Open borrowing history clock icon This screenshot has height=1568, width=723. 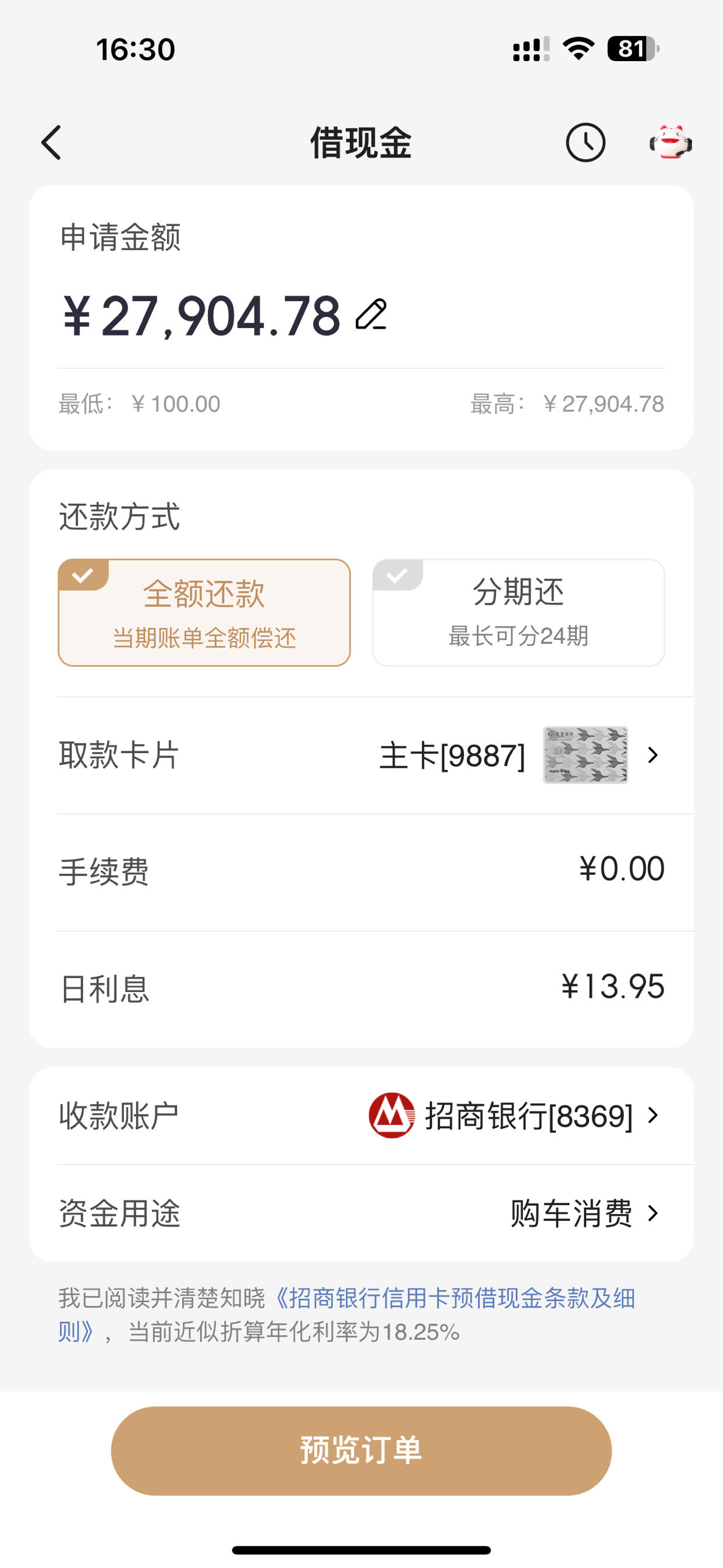point(586,143)
